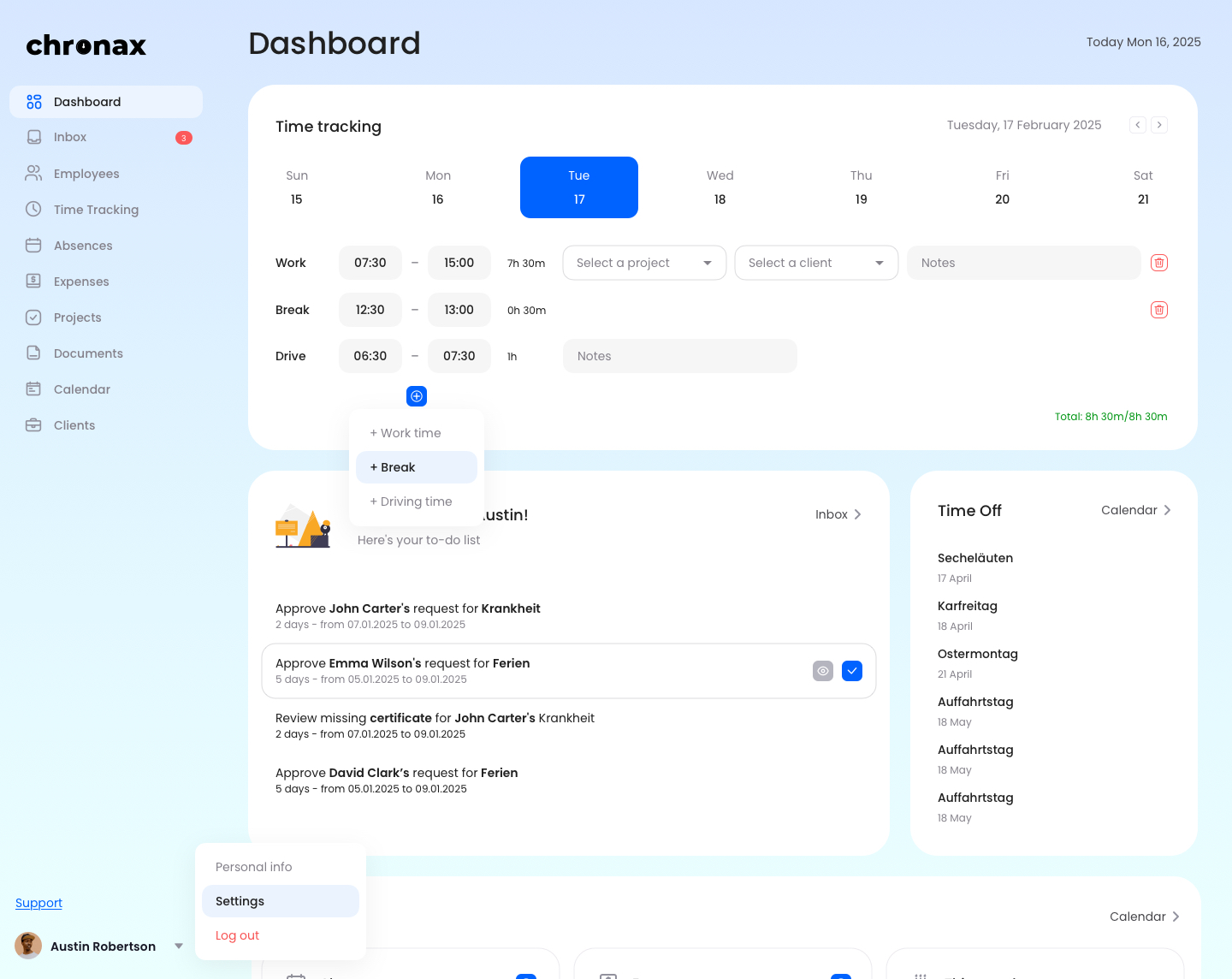Open Calendar link in Time Off card
The image size is (1232, 979).
tap(1135, 510)
